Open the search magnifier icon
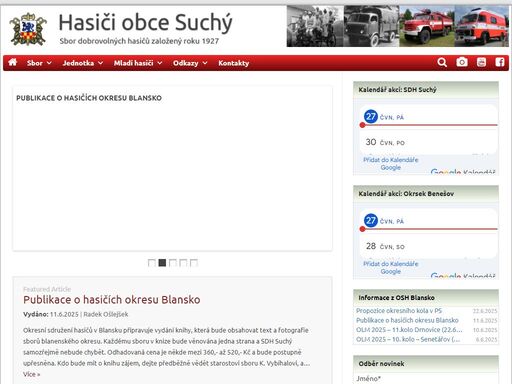Viewport: 512px width, 384px height. click(442, 62)
